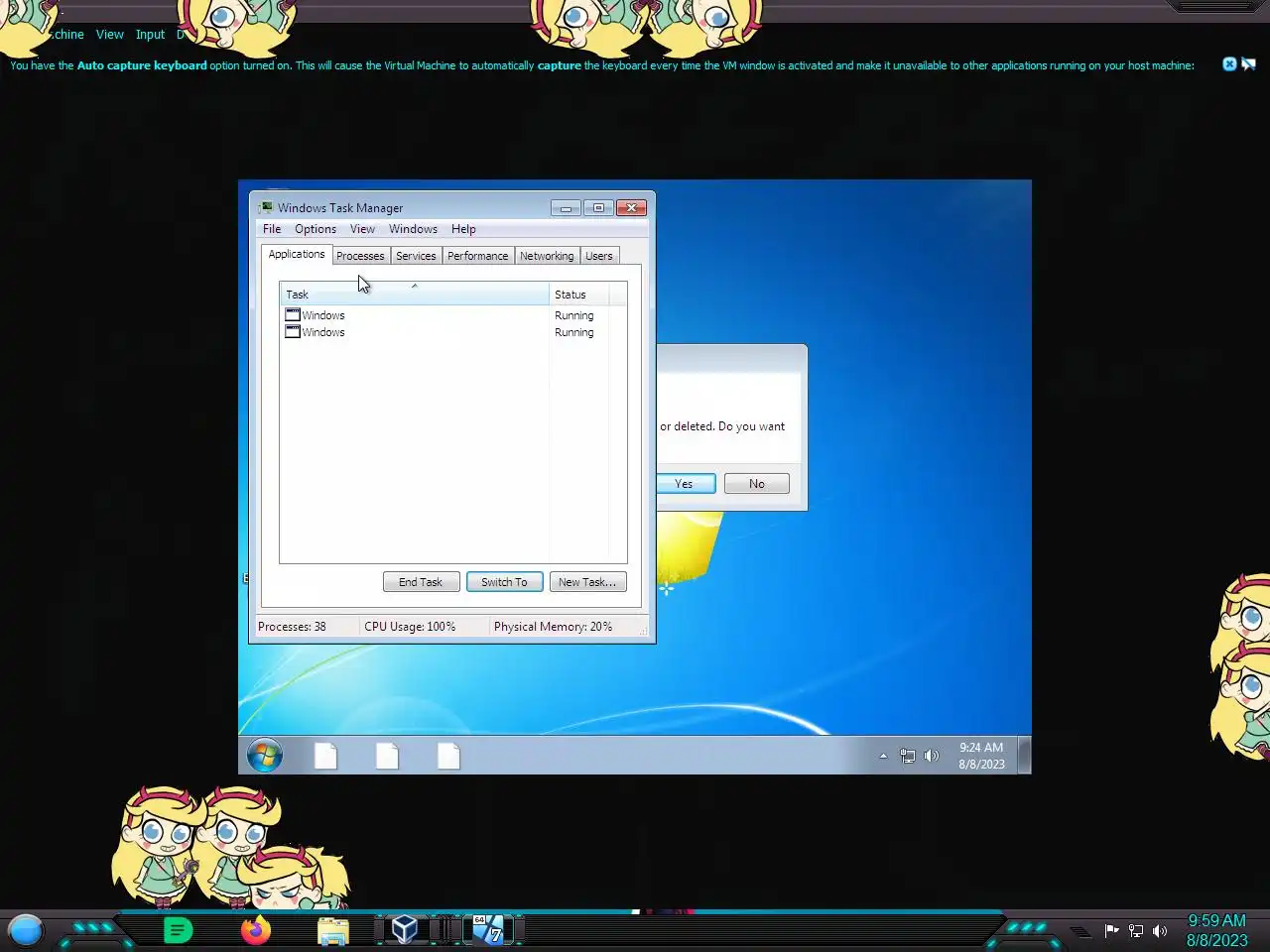Launch Firefox from the host taskbar
The height and width of the screenshot is (952, 1270).
[256, 930]
